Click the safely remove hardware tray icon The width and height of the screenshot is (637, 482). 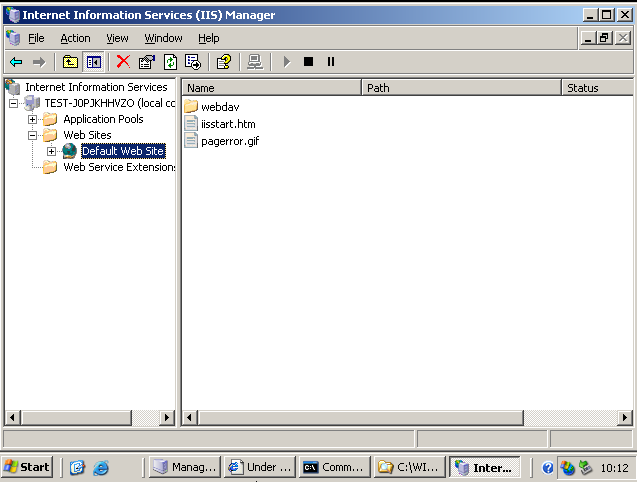click(585, 468)
